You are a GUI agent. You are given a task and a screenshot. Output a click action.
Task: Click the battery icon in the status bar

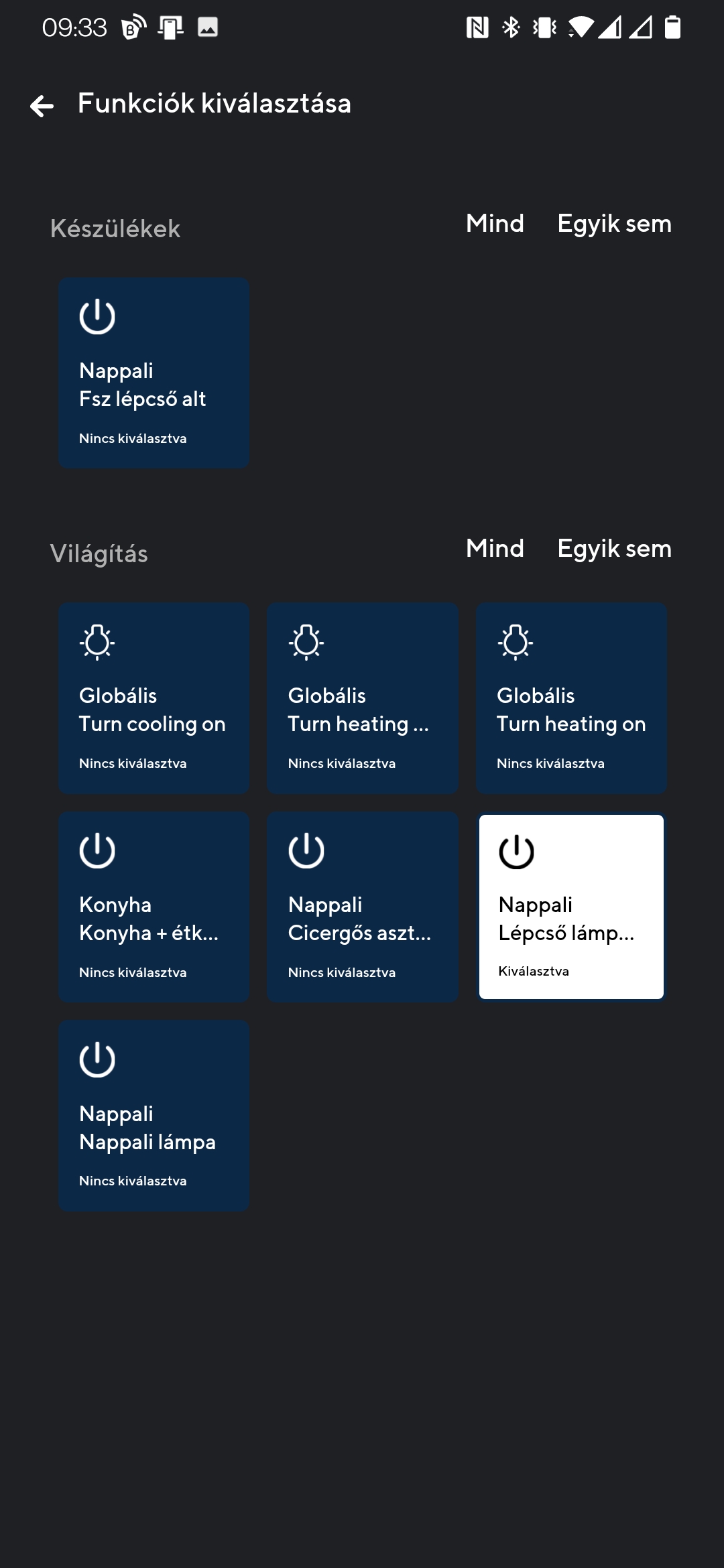coord(672,28)
